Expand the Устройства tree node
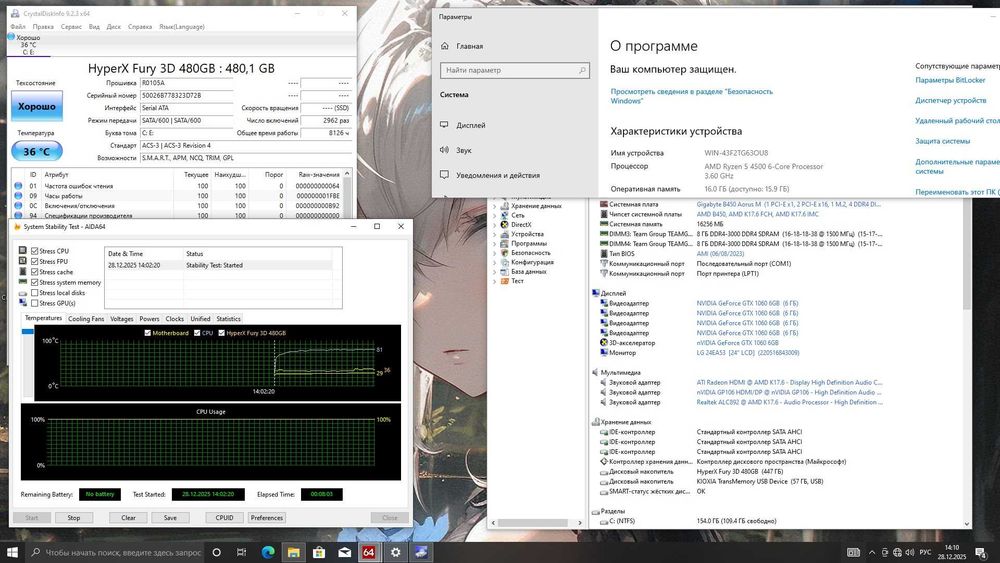Screen dimensions: 1000x563 (x=494, y=234)
